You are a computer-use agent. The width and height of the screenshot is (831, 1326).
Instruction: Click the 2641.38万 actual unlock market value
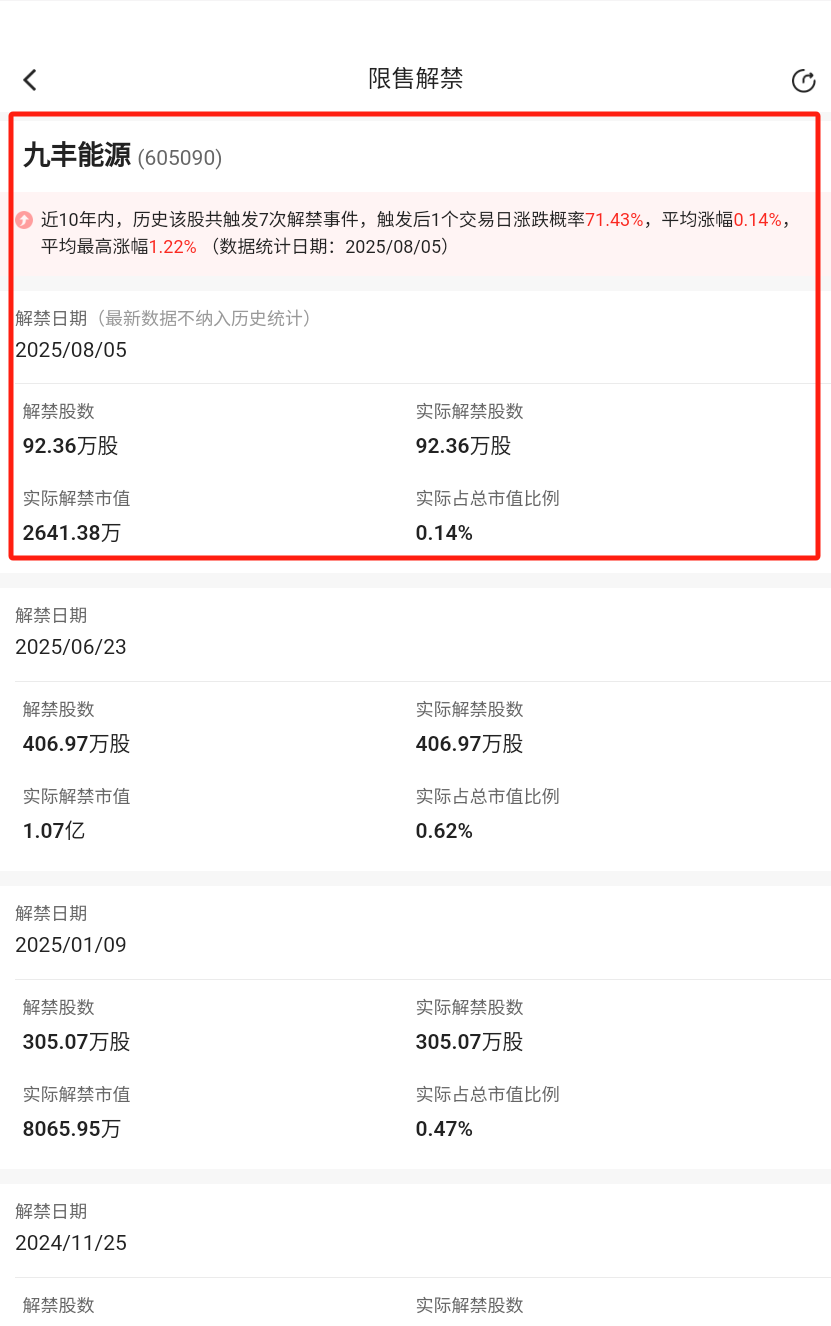click(x=72, y=533)
